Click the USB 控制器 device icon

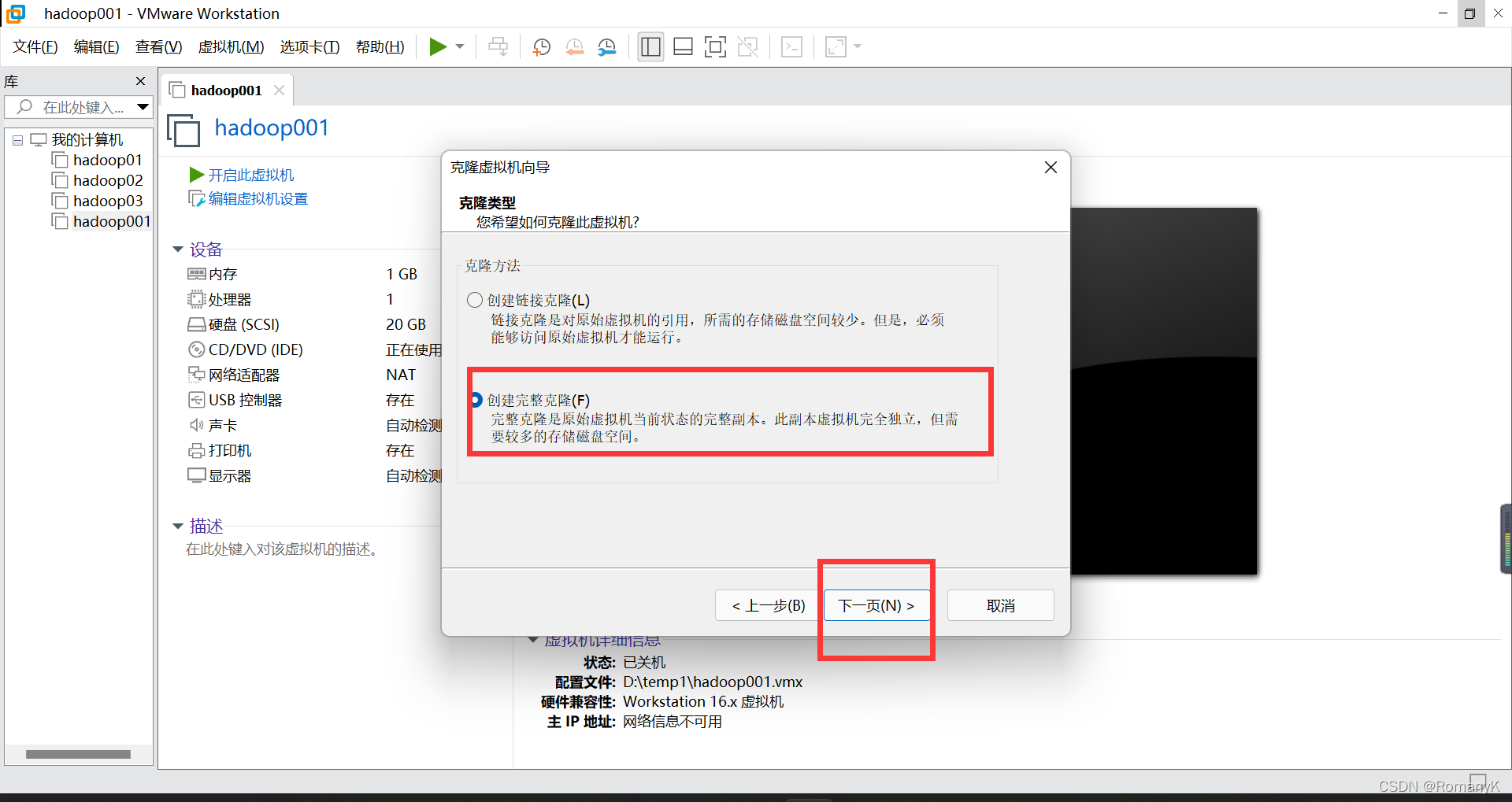pyautogui.click(x=196, y=400)
